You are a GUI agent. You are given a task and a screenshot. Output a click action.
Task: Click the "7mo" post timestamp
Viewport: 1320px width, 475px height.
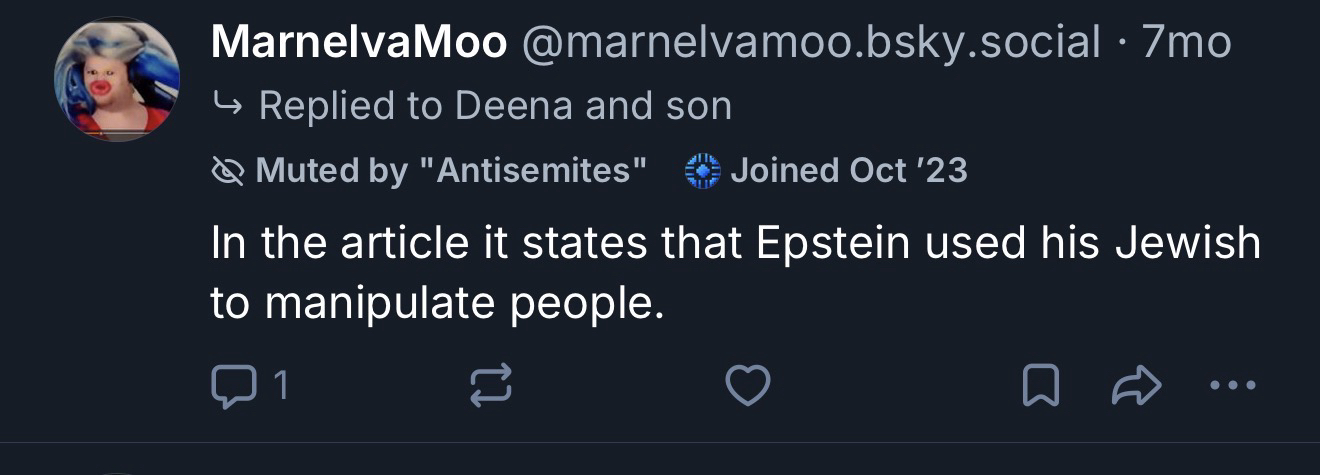pos(1186,43)
